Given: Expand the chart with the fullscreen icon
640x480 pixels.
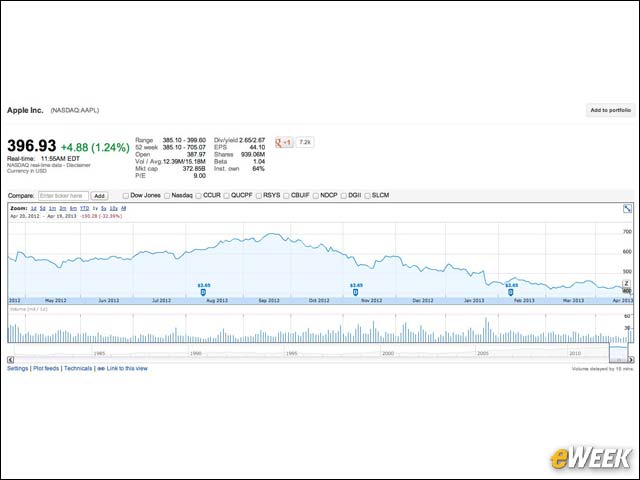Looking at the screenshot, I should click(627, 209).
